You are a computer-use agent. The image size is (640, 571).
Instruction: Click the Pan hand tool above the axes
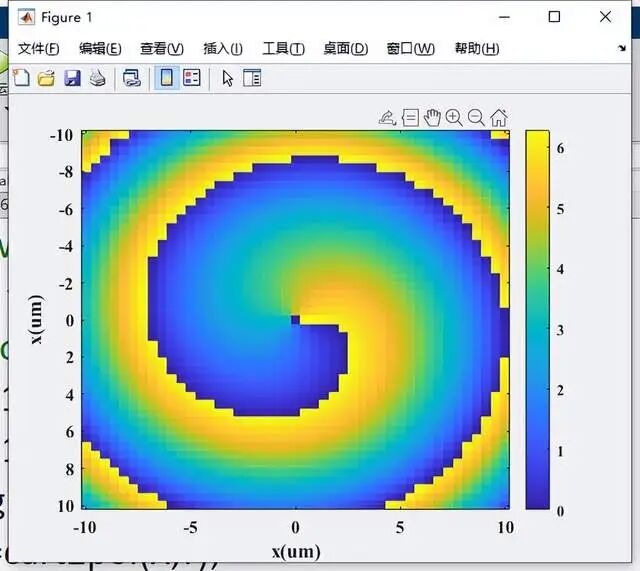(432, 118)
